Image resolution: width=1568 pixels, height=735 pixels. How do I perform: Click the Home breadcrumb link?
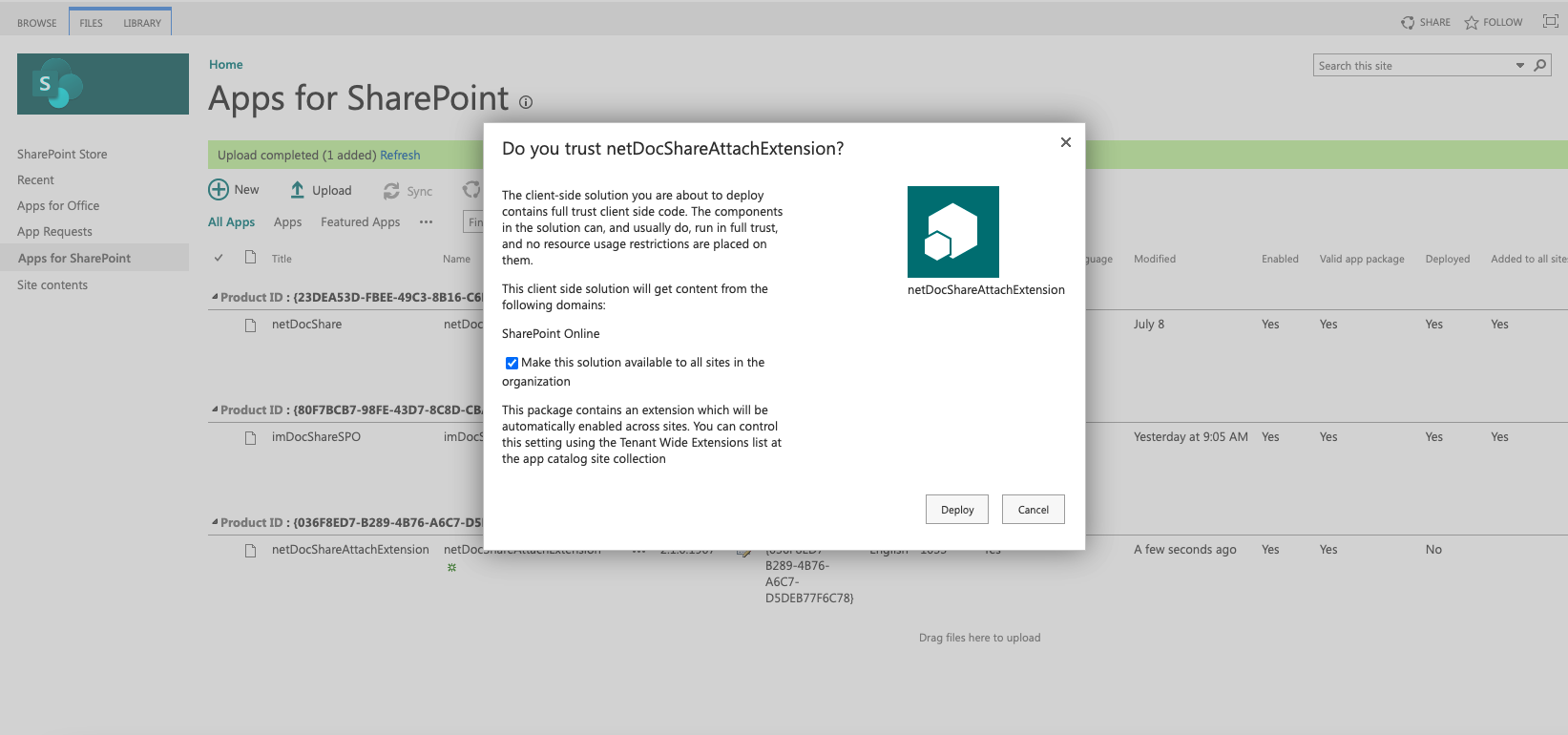tap(226, 65)
